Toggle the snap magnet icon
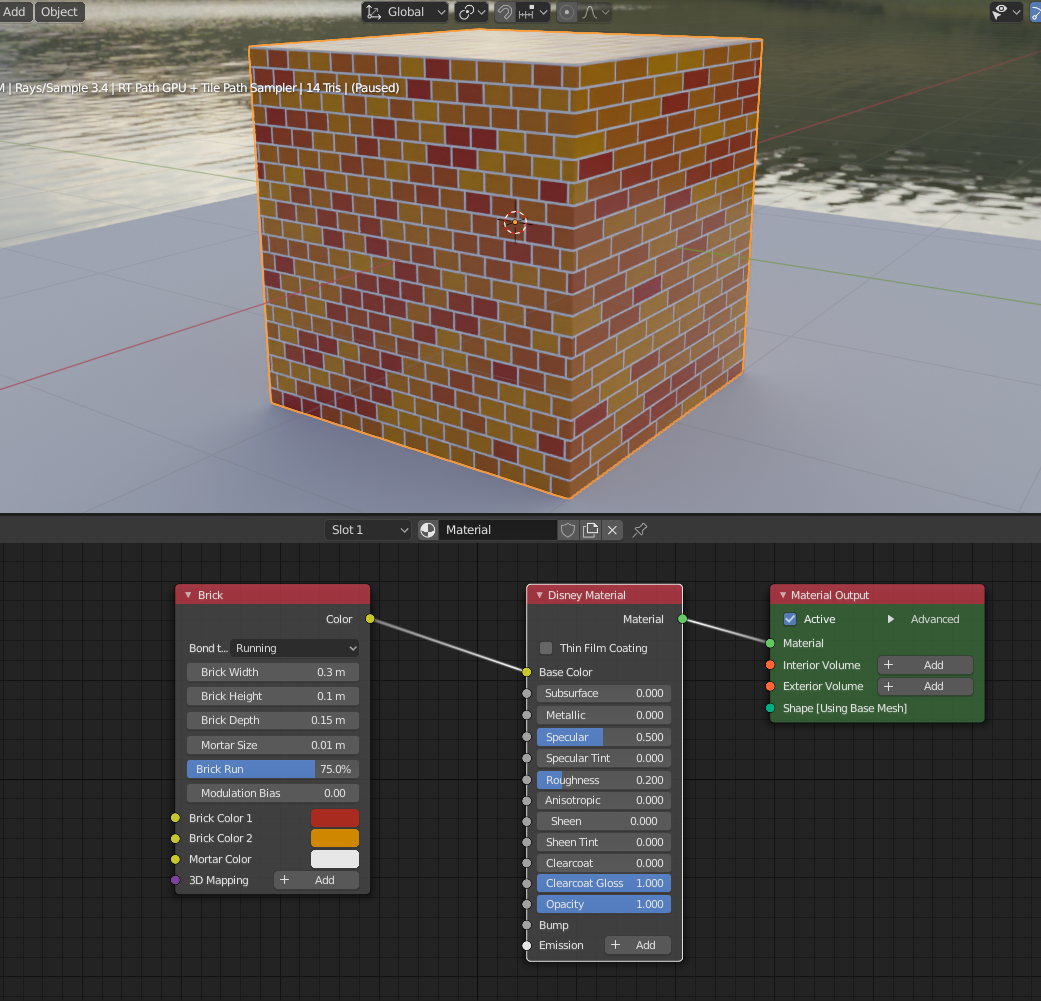 click(x=505, y=12)
